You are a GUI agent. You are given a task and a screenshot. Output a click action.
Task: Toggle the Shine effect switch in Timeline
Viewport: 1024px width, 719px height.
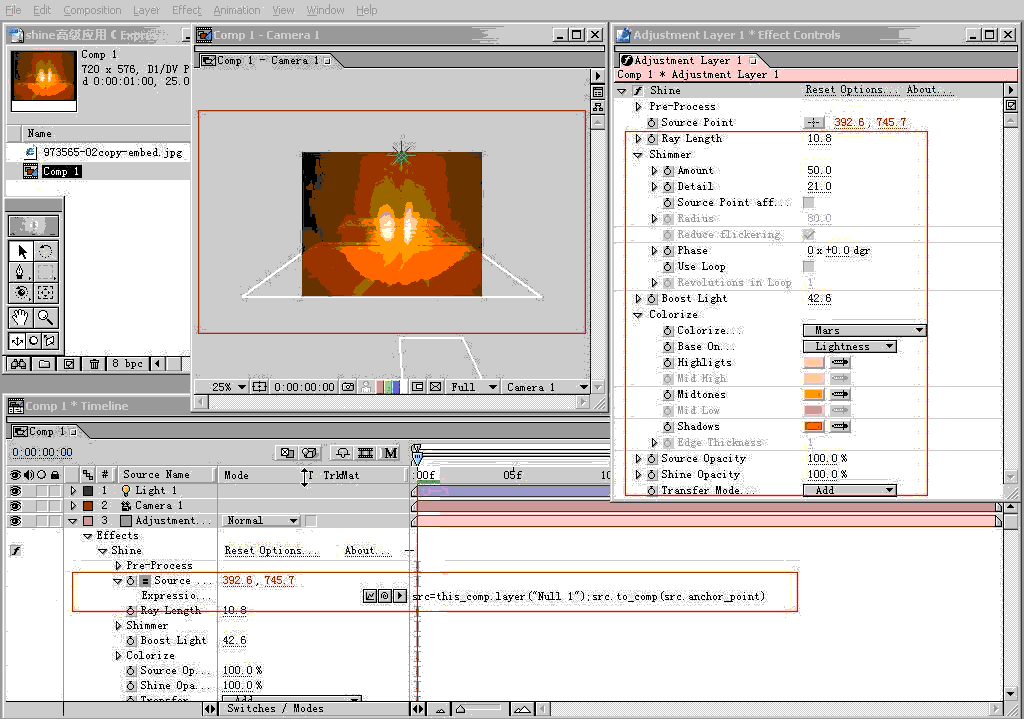point(16,551)
